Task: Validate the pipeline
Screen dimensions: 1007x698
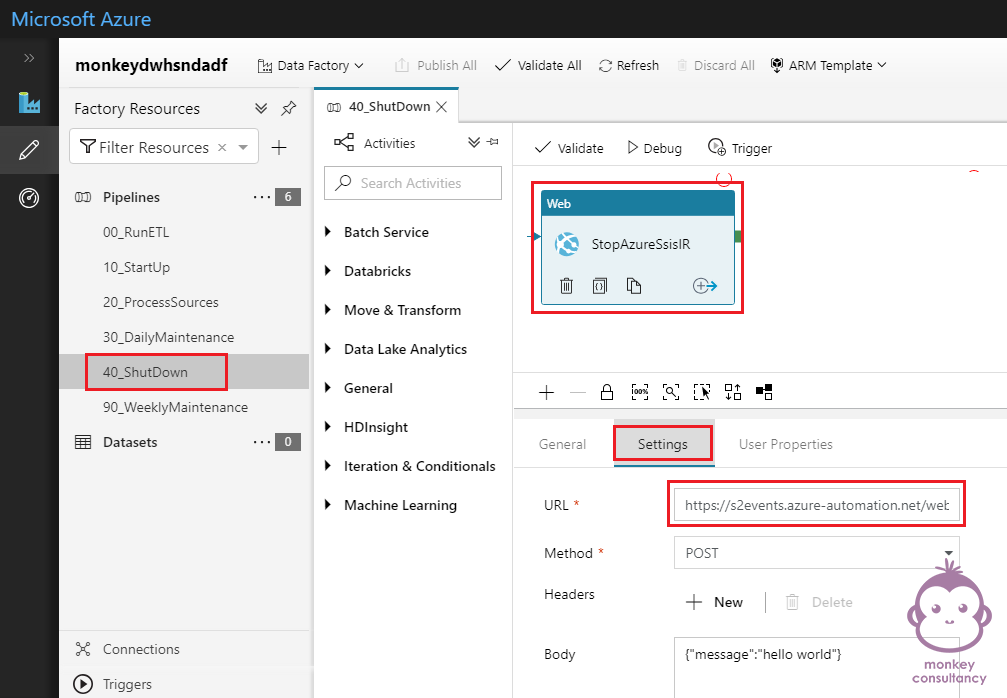Action: coord(569,148)
